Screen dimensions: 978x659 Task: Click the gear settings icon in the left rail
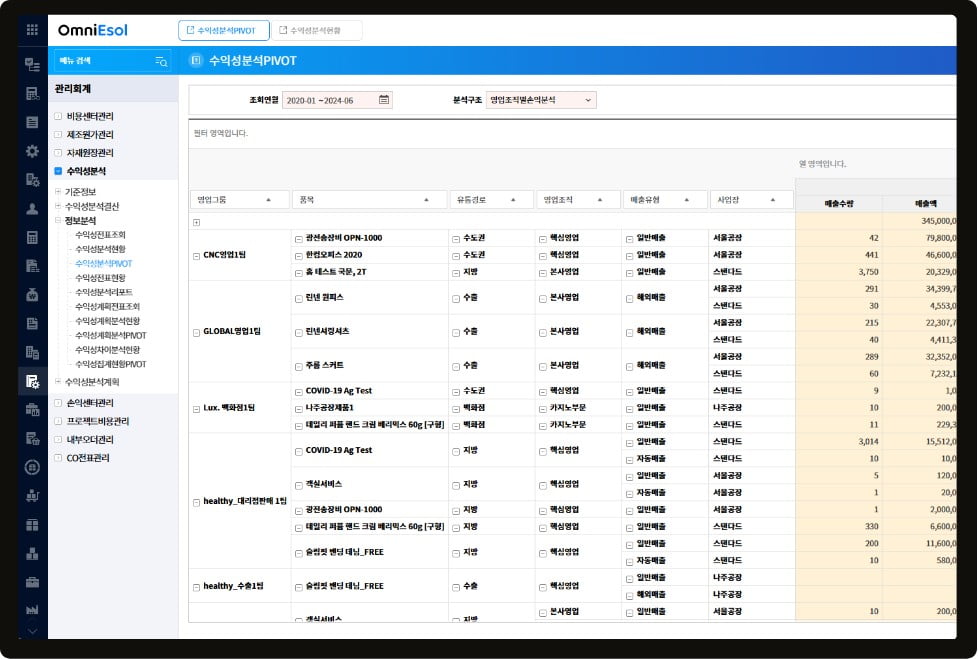(x=32, y=151)
